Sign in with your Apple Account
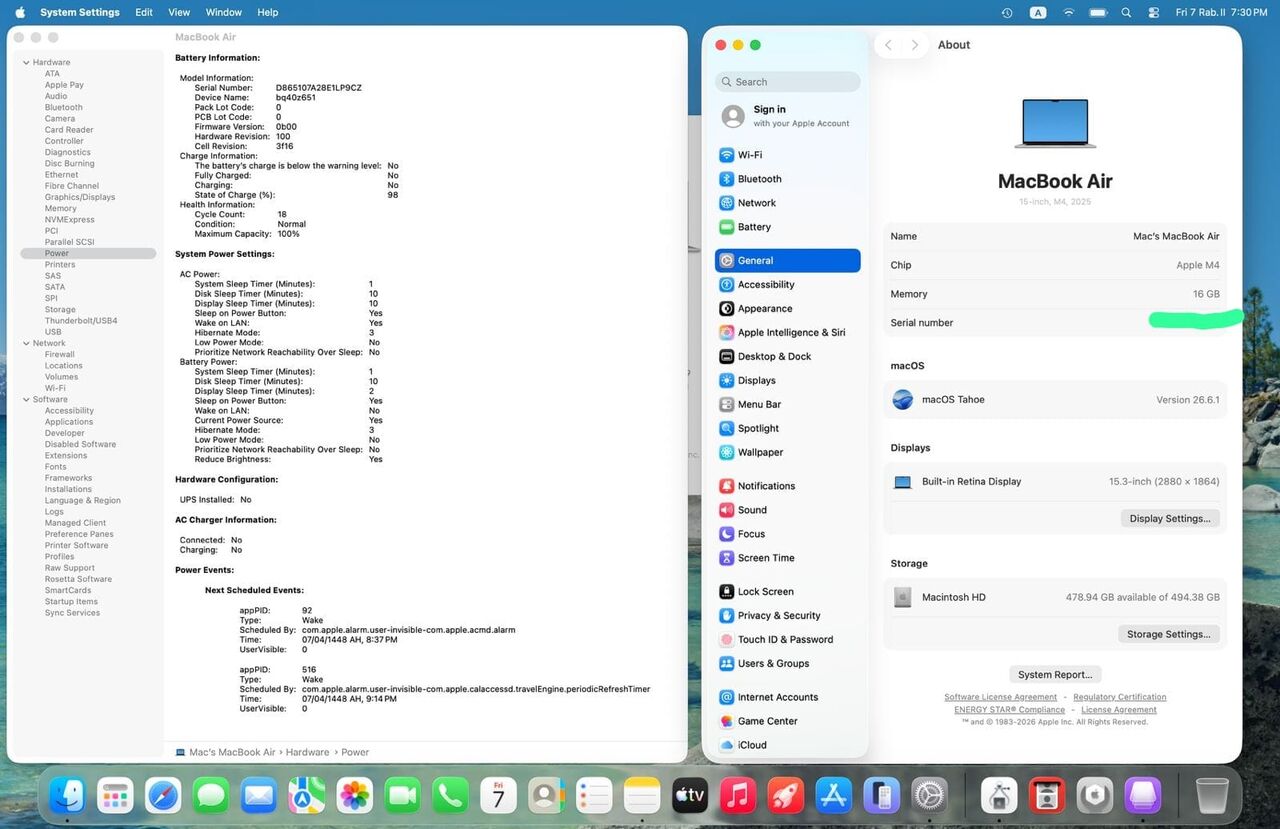This screenshot has height=829, width=1280. (x=787, y=116)
